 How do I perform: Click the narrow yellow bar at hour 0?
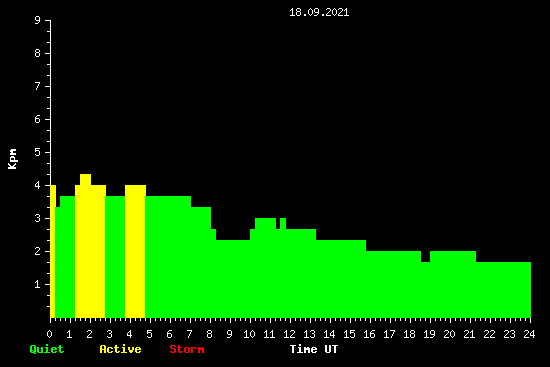pyautogui.click(x=53, y=251)
